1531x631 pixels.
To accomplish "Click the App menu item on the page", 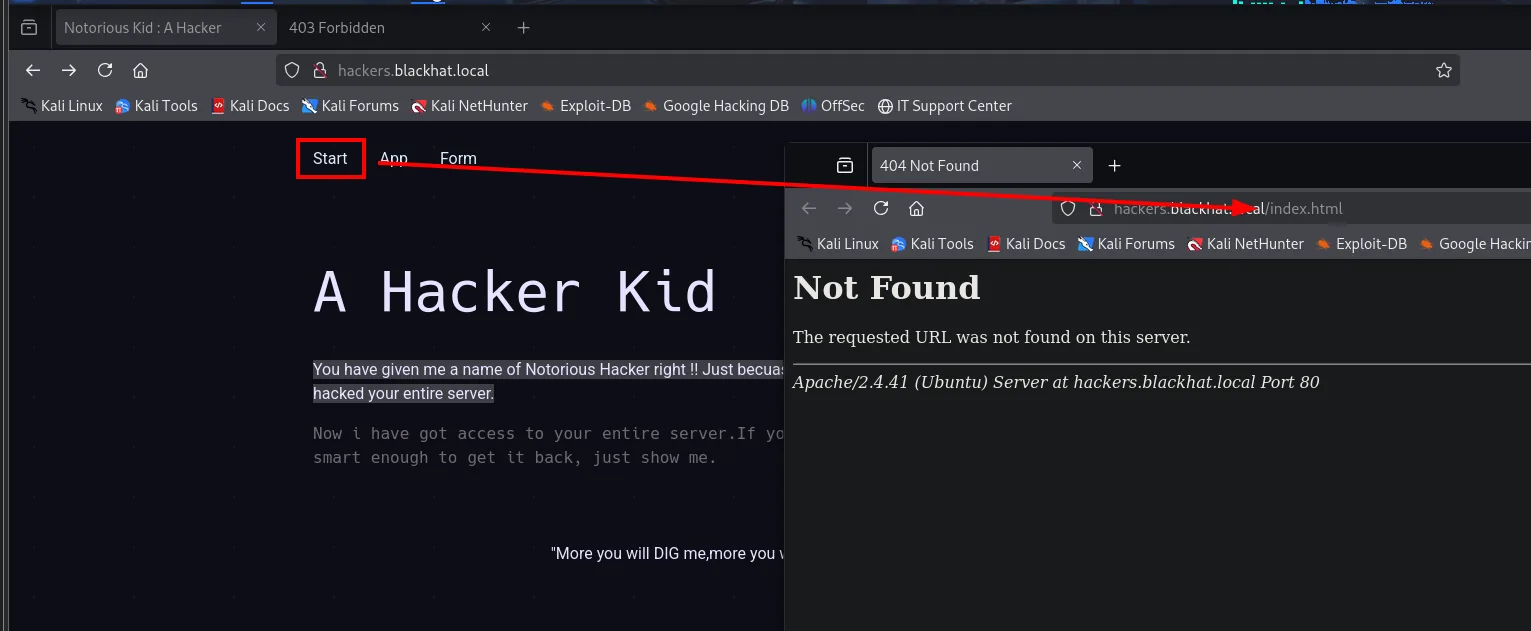I will click(x=394, y=159).
